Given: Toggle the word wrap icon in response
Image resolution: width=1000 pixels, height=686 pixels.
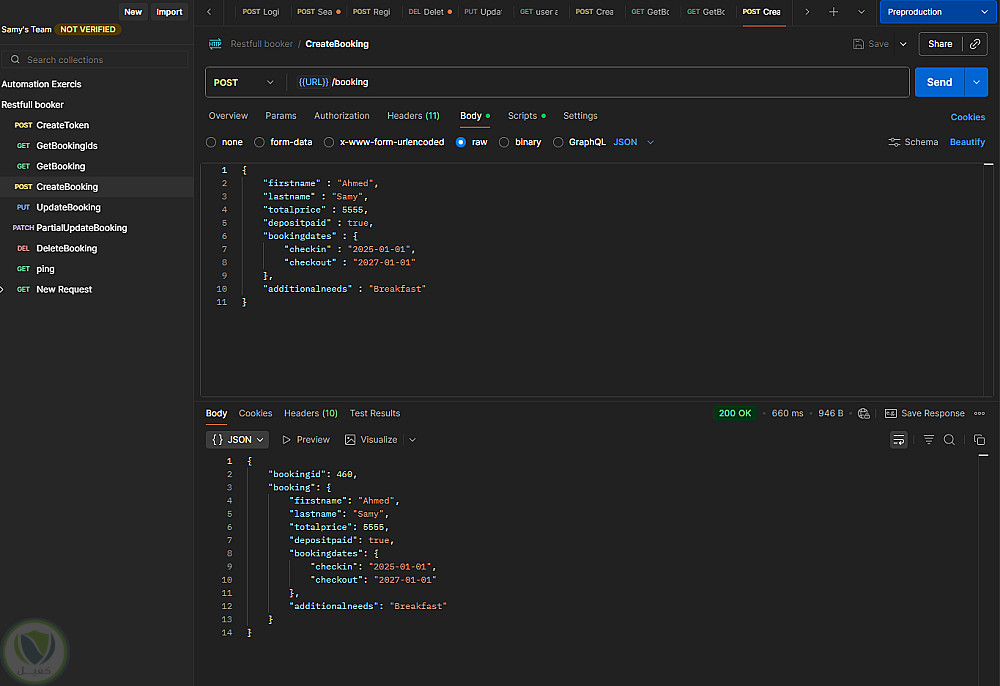Looking at the screenshot, I should pyautogui.click(x=899, y=440).
